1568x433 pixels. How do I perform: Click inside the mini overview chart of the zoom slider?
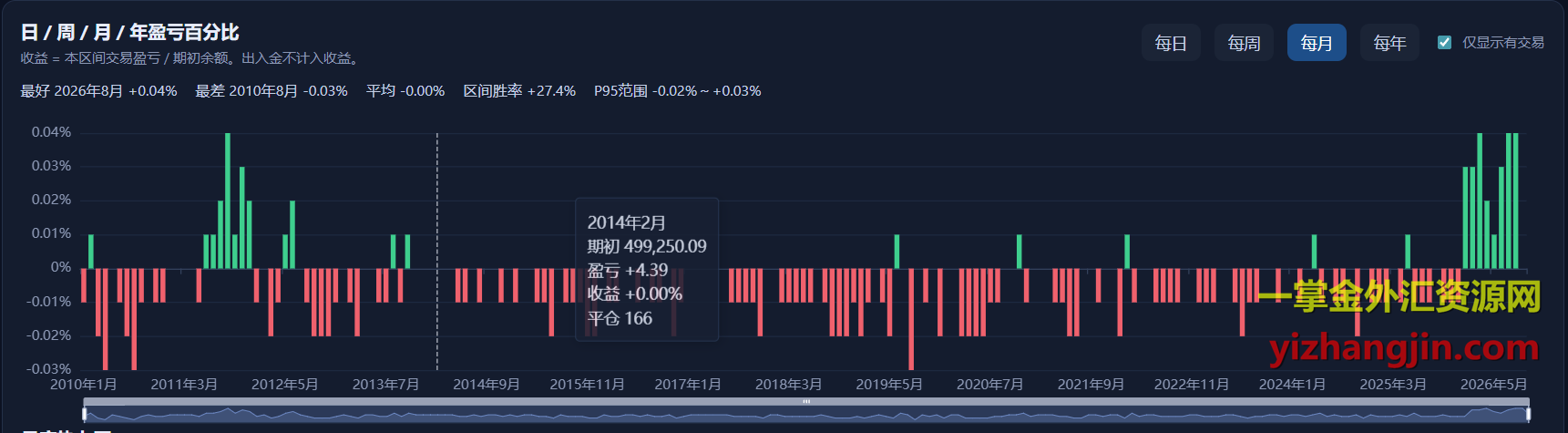coord(806,415)
